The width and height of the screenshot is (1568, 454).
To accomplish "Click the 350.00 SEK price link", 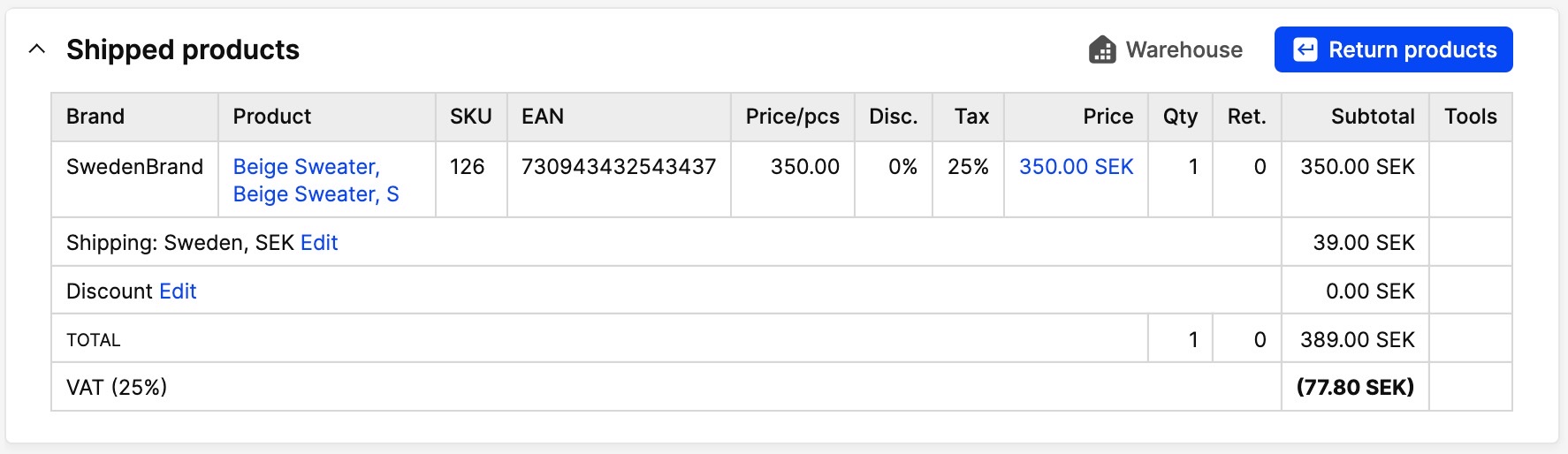I will pyautogui.click(x=1076, y=167).
